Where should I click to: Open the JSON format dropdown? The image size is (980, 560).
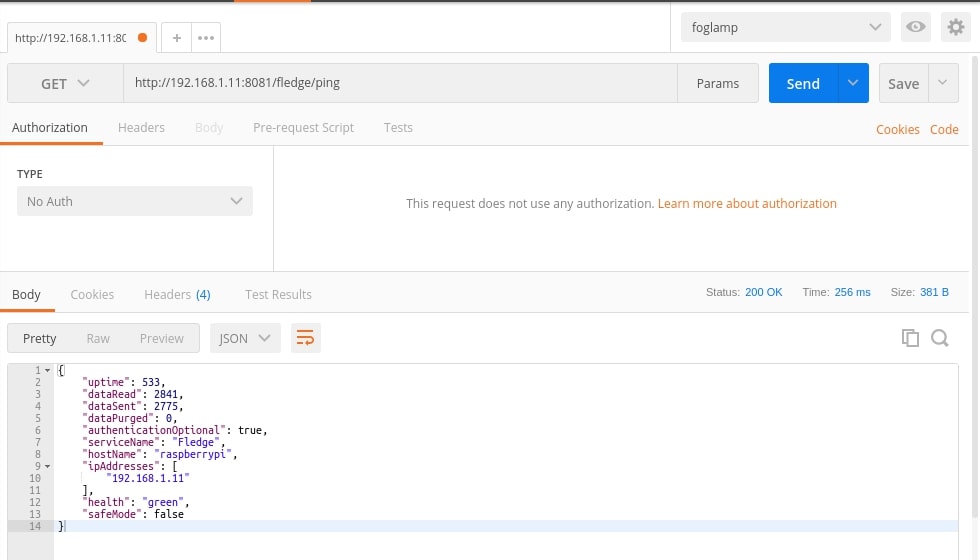tap(245, 338)
